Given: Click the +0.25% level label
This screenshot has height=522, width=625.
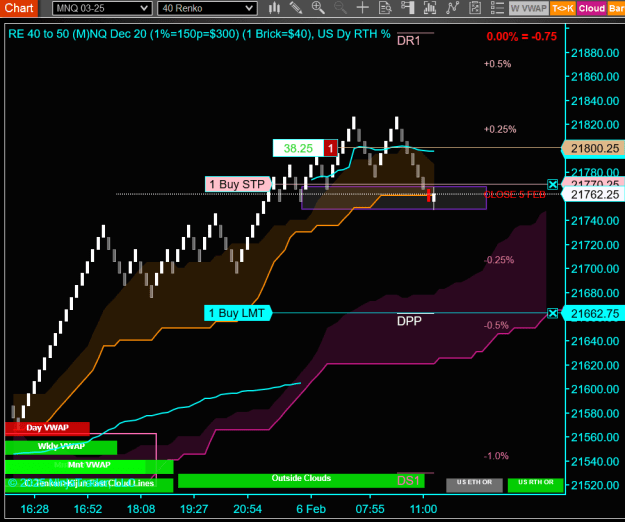Looking at the screenshot, I should coord(500,130).
